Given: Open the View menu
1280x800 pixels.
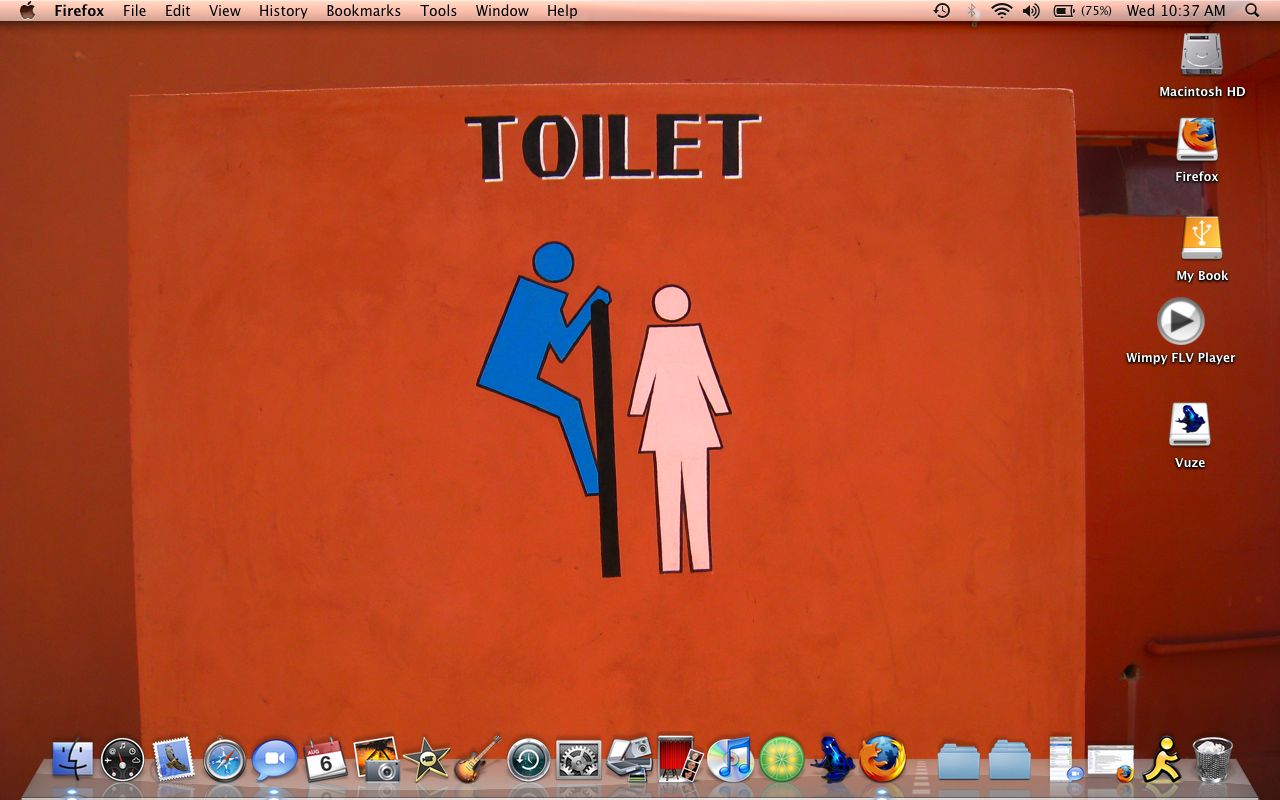Looking at the screenshot, I should pos(224,10).
